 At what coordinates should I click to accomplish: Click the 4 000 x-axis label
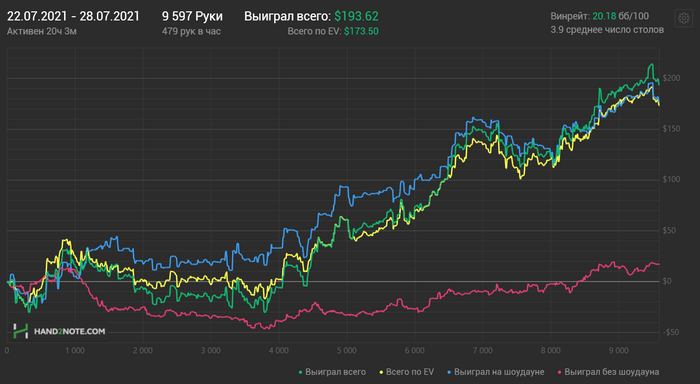279,351
